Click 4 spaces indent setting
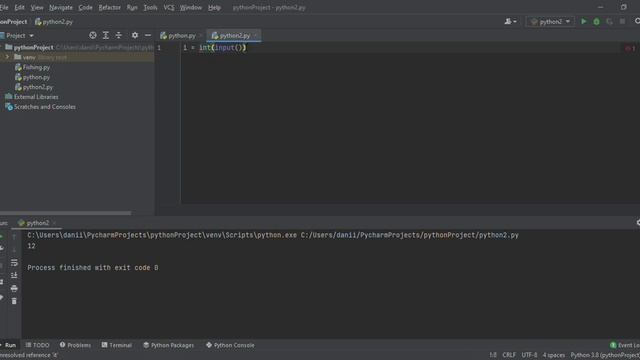The image size is (640, 360). point(553,355)
